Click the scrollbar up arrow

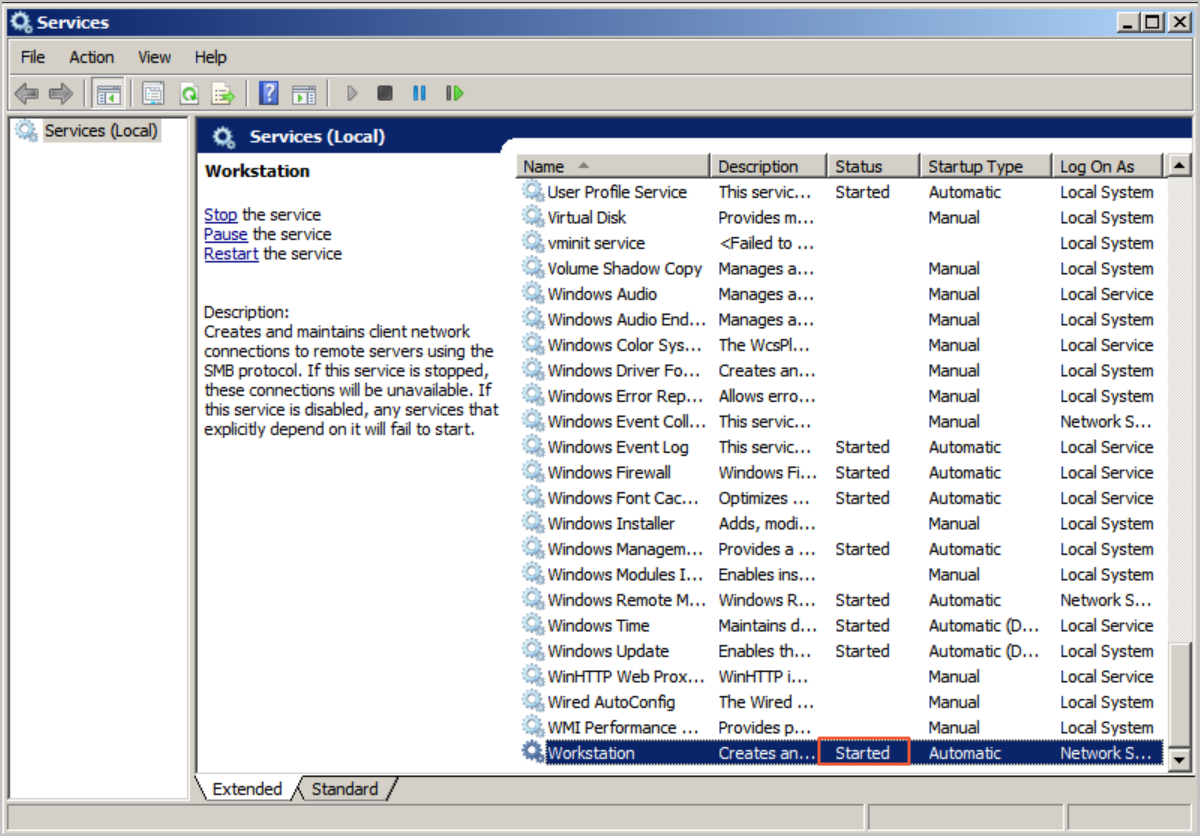[1180, 166]
